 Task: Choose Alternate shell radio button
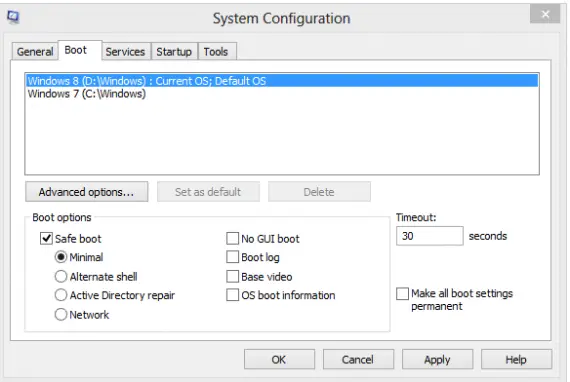tap(61, 277)
